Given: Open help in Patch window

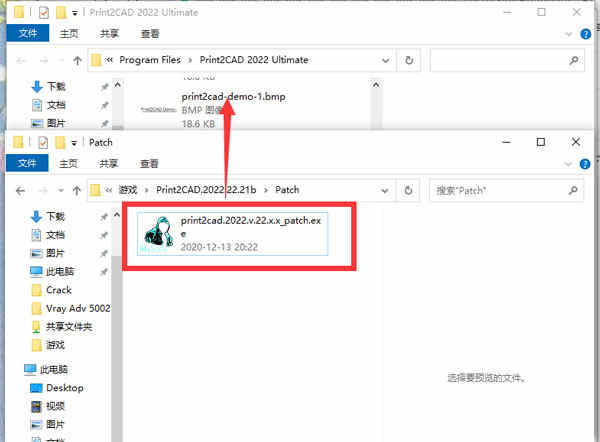Looking at the screenshot, I should pyautogui.click(x=585, y=164).
